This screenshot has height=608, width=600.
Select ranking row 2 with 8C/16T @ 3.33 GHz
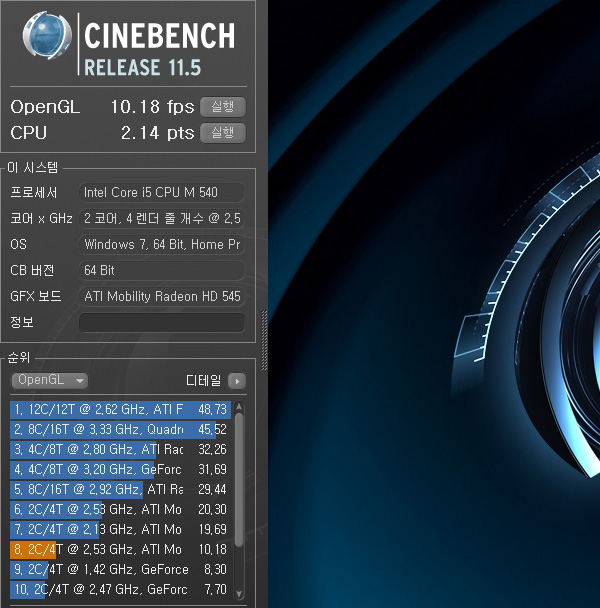click(121, 429)
